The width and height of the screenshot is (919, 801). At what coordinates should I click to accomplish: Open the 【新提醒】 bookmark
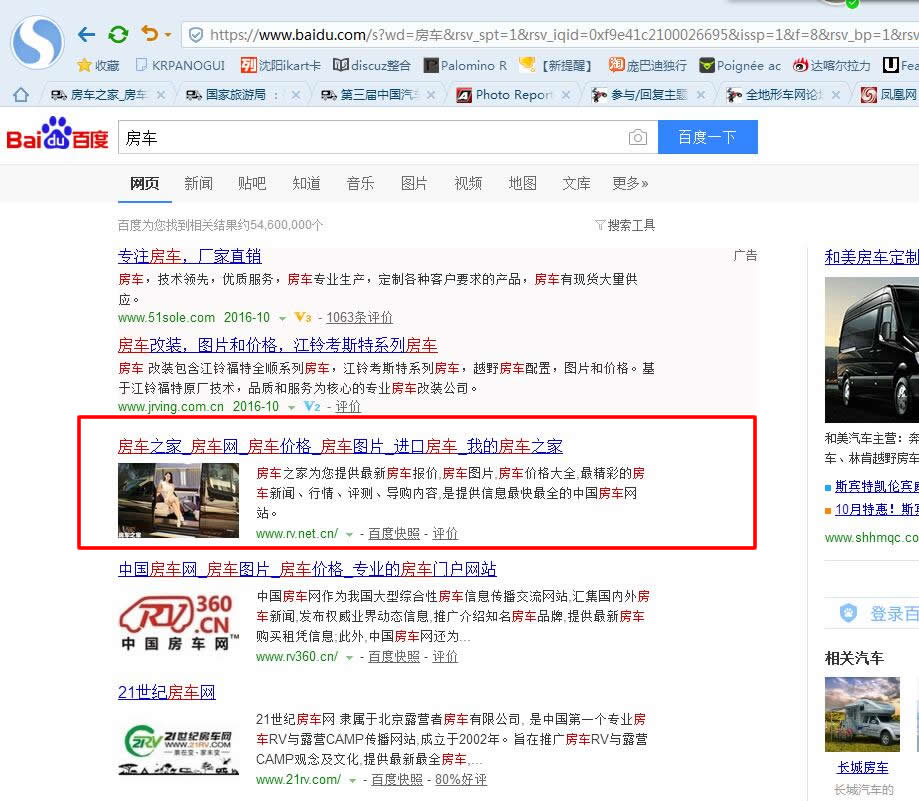(x=556, y=65)
